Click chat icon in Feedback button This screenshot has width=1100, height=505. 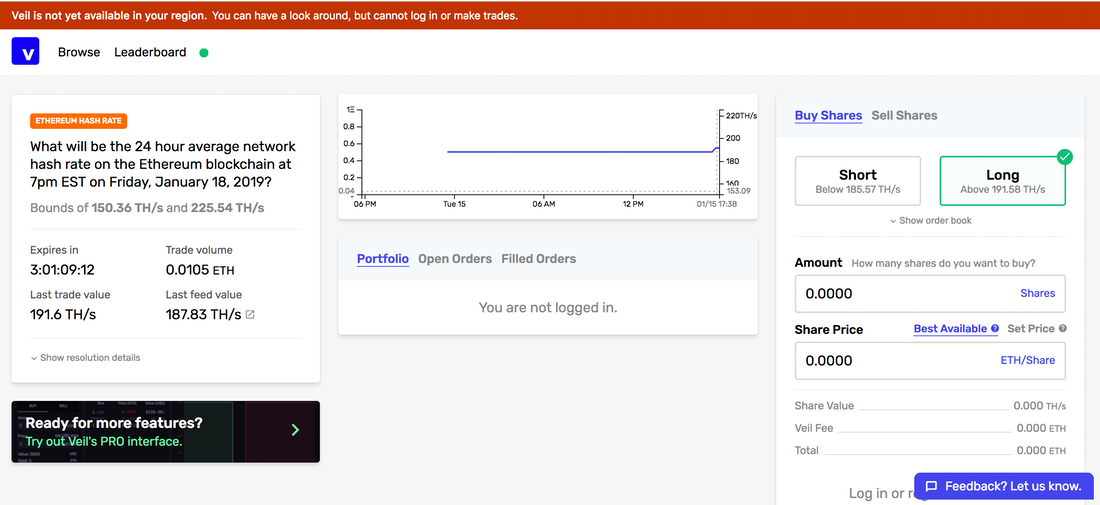click(931, 486)
